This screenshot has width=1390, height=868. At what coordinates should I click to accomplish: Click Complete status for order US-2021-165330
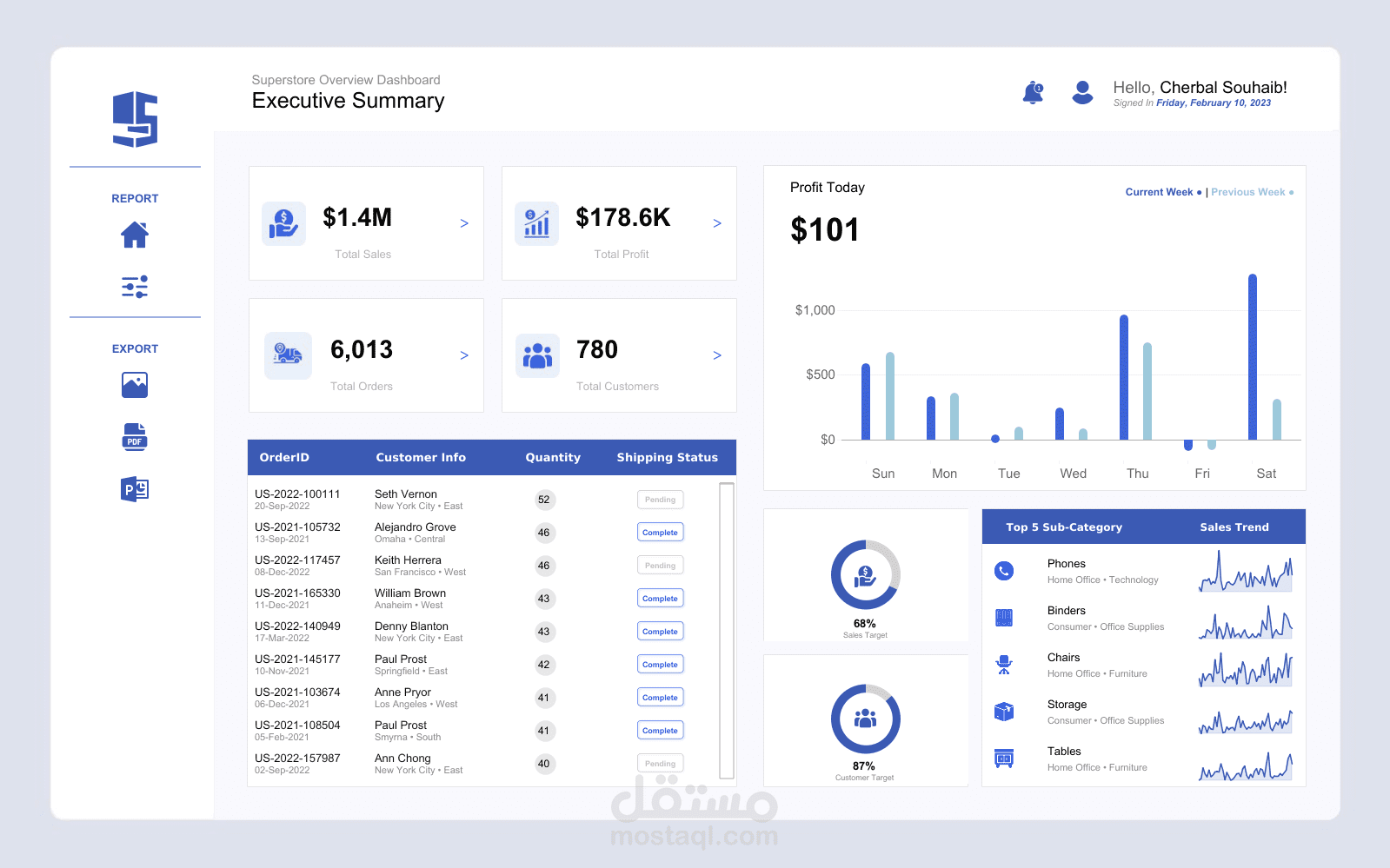click(661, 599)
